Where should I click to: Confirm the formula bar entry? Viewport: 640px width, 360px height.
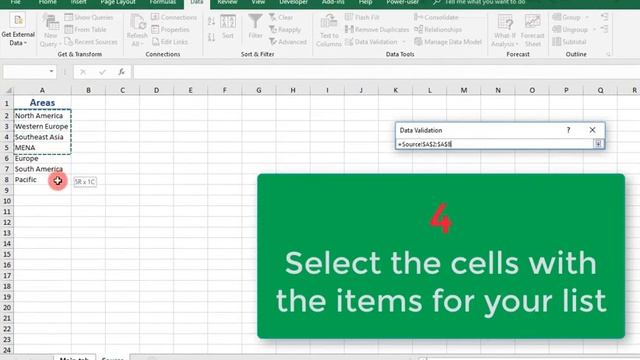coord(102,72)
